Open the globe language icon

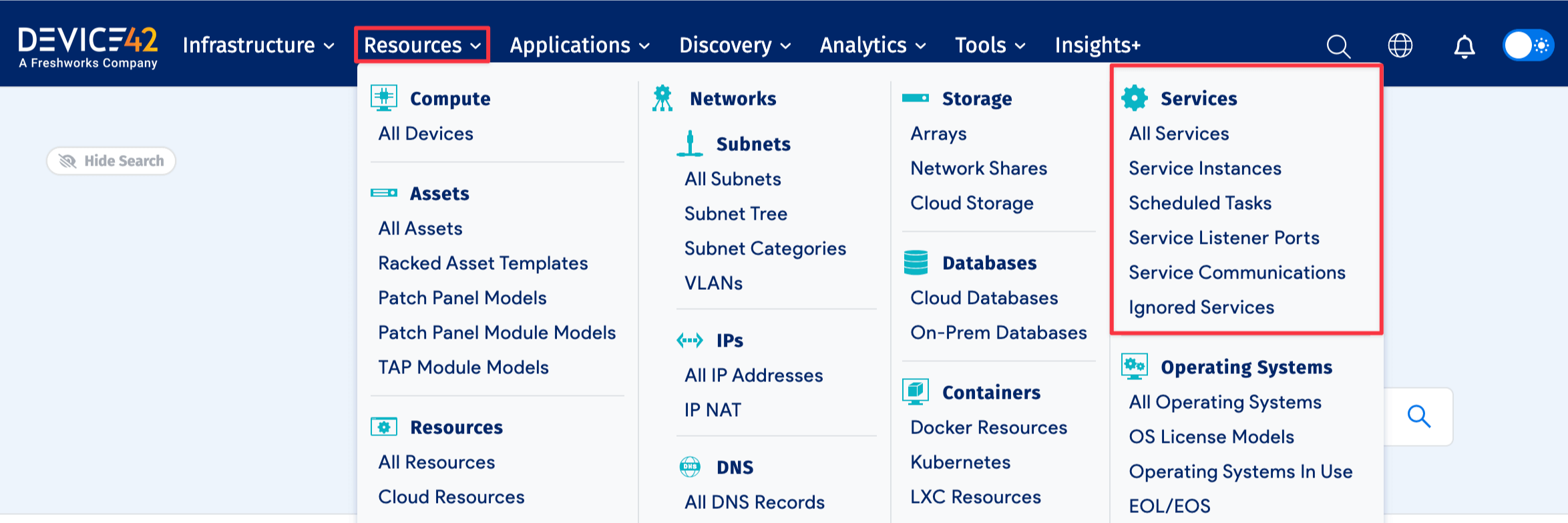(x=1400, y=45)
